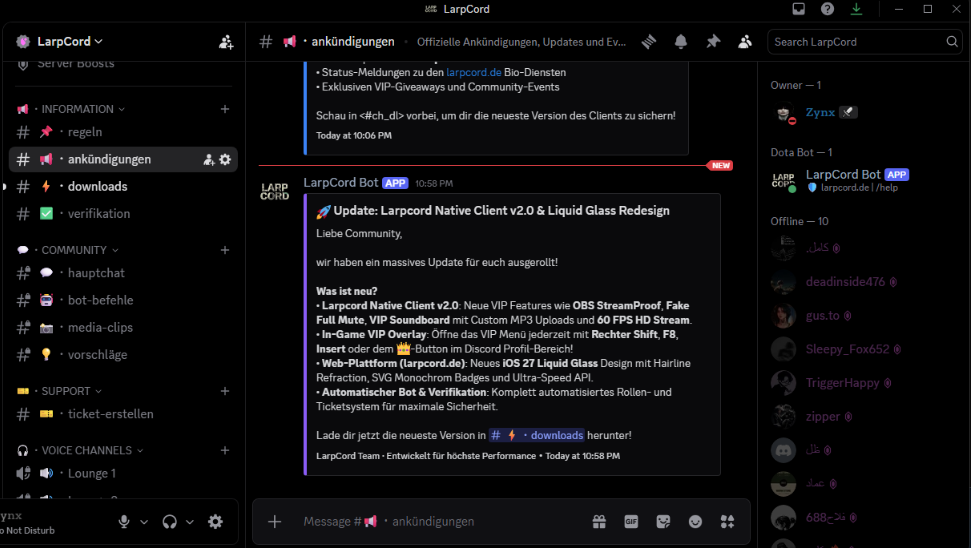Open microphone input options chevron
This screenshot has width=971, height=548.
tap(144, 522)
